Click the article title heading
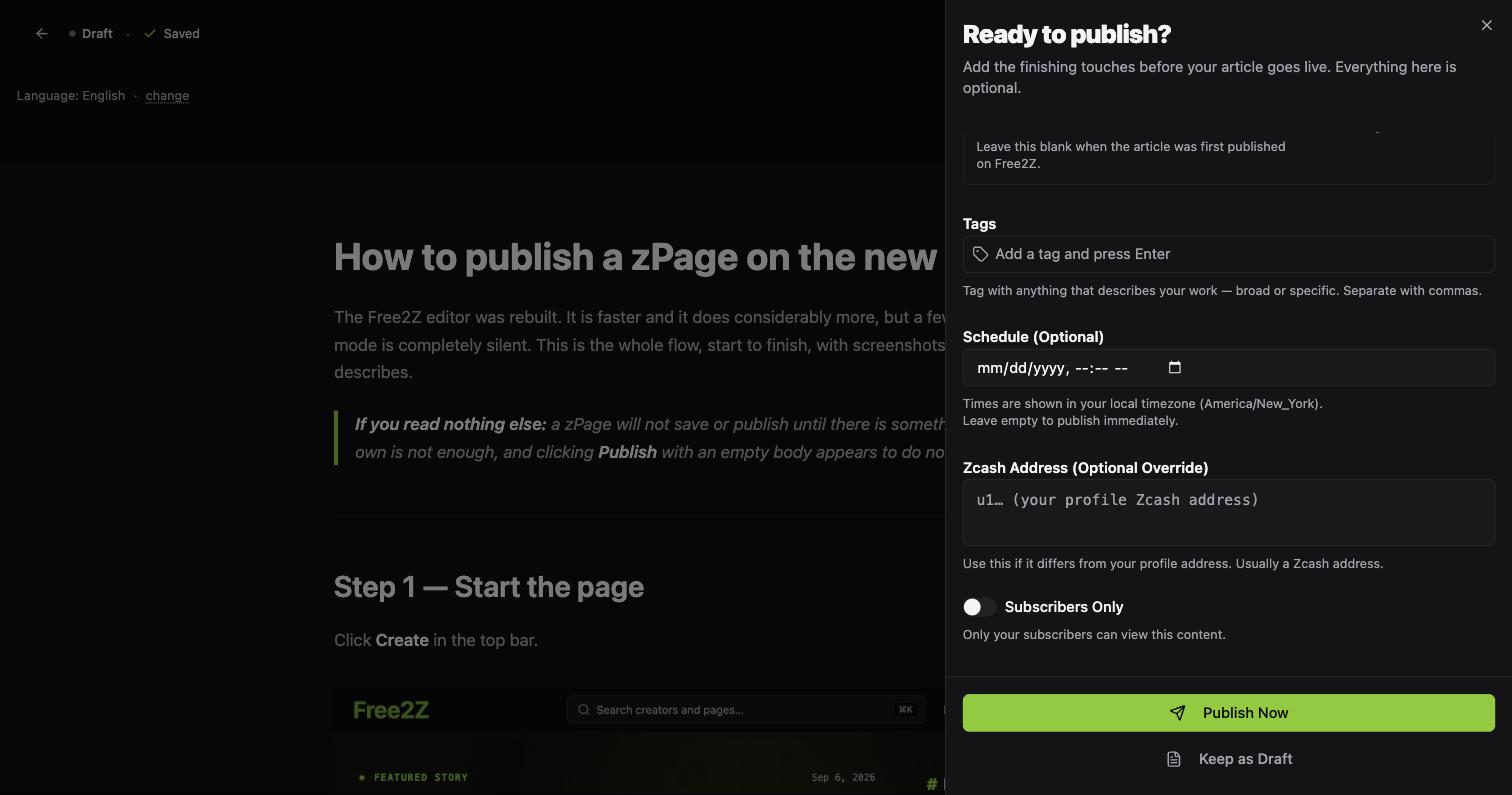 pyautogui.click(x=635, y=257)
